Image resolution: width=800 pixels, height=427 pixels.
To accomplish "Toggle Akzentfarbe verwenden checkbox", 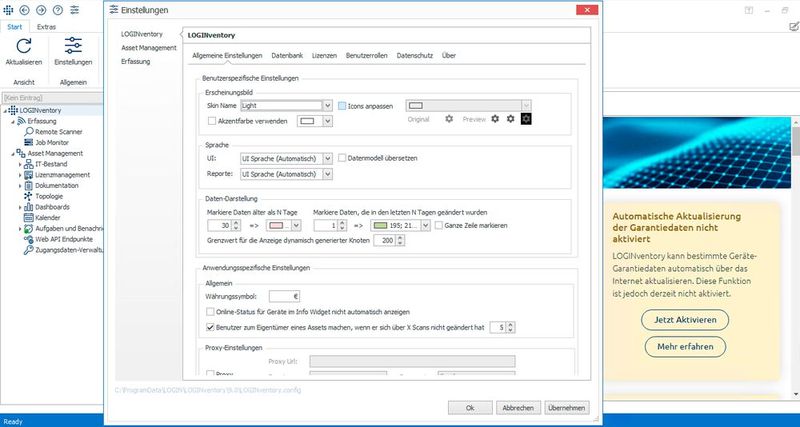I will (212, 121).
